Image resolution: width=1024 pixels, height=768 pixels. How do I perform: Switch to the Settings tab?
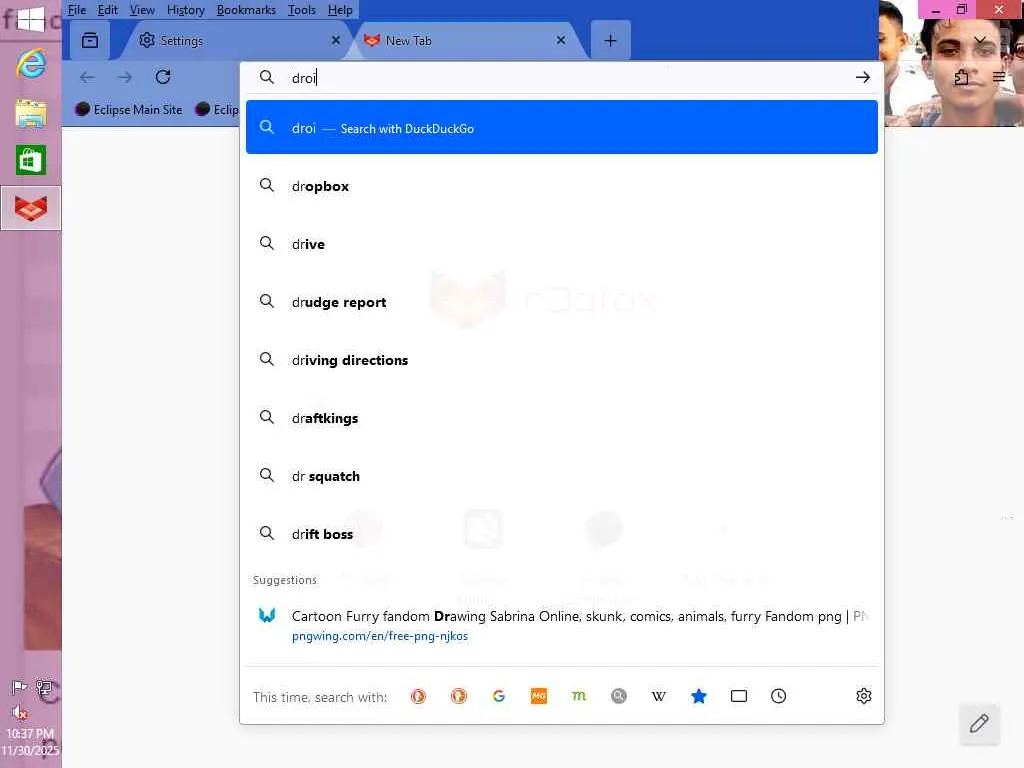(x=235, y=40)
